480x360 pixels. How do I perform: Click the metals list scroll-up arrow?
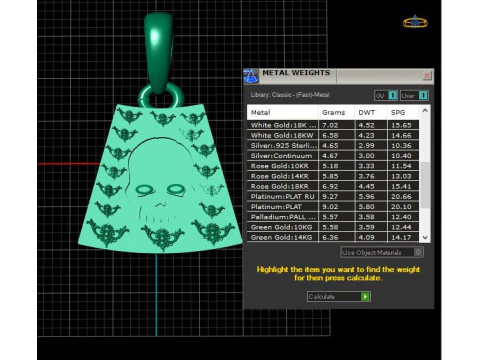pyautogui.click(x=425, y=110)
